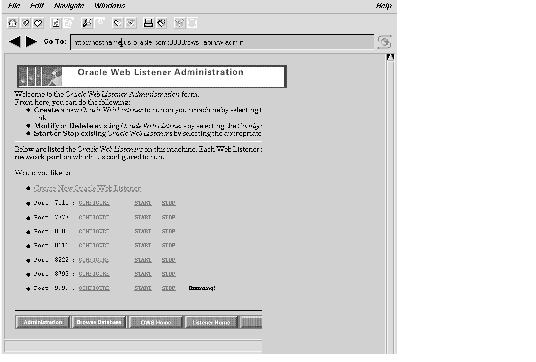Open the Windows menu
This screenshot has width=536, height=362.
pyautogui.click(x=110, y=5)
